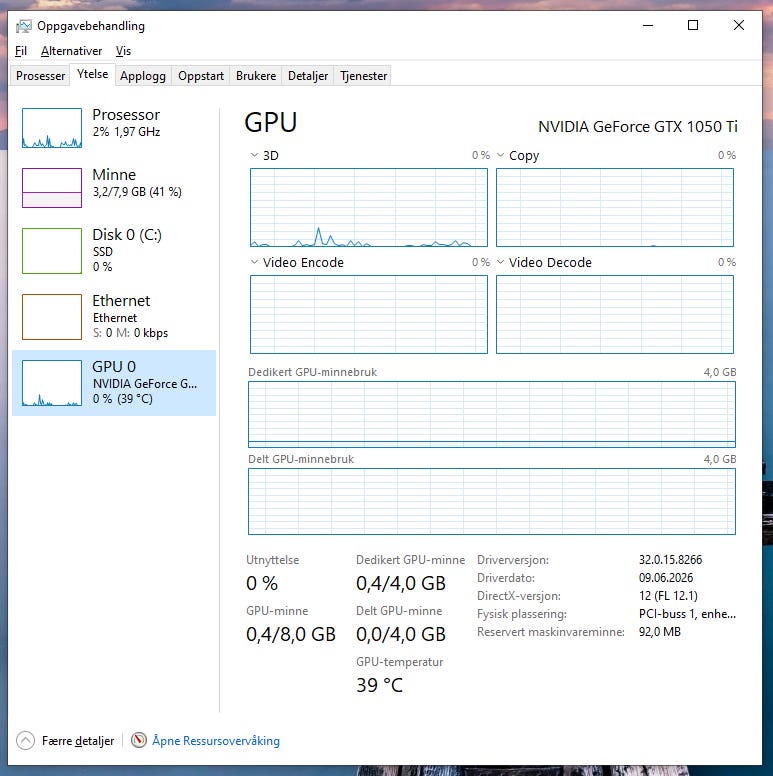Open the Vis menu
The image size is (773, 776).
[123, 51]
